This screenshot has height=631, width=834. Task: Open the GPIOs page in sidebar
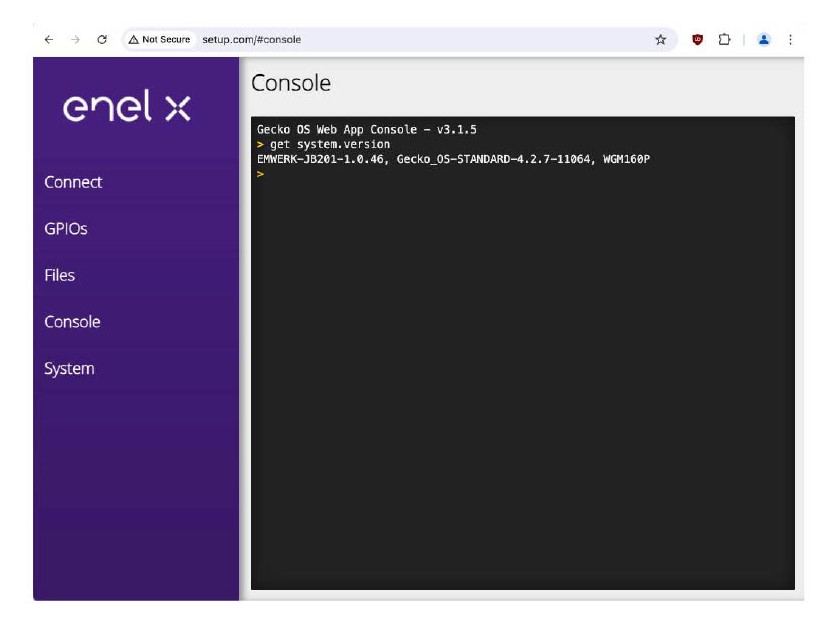click(x=66, y=229)
